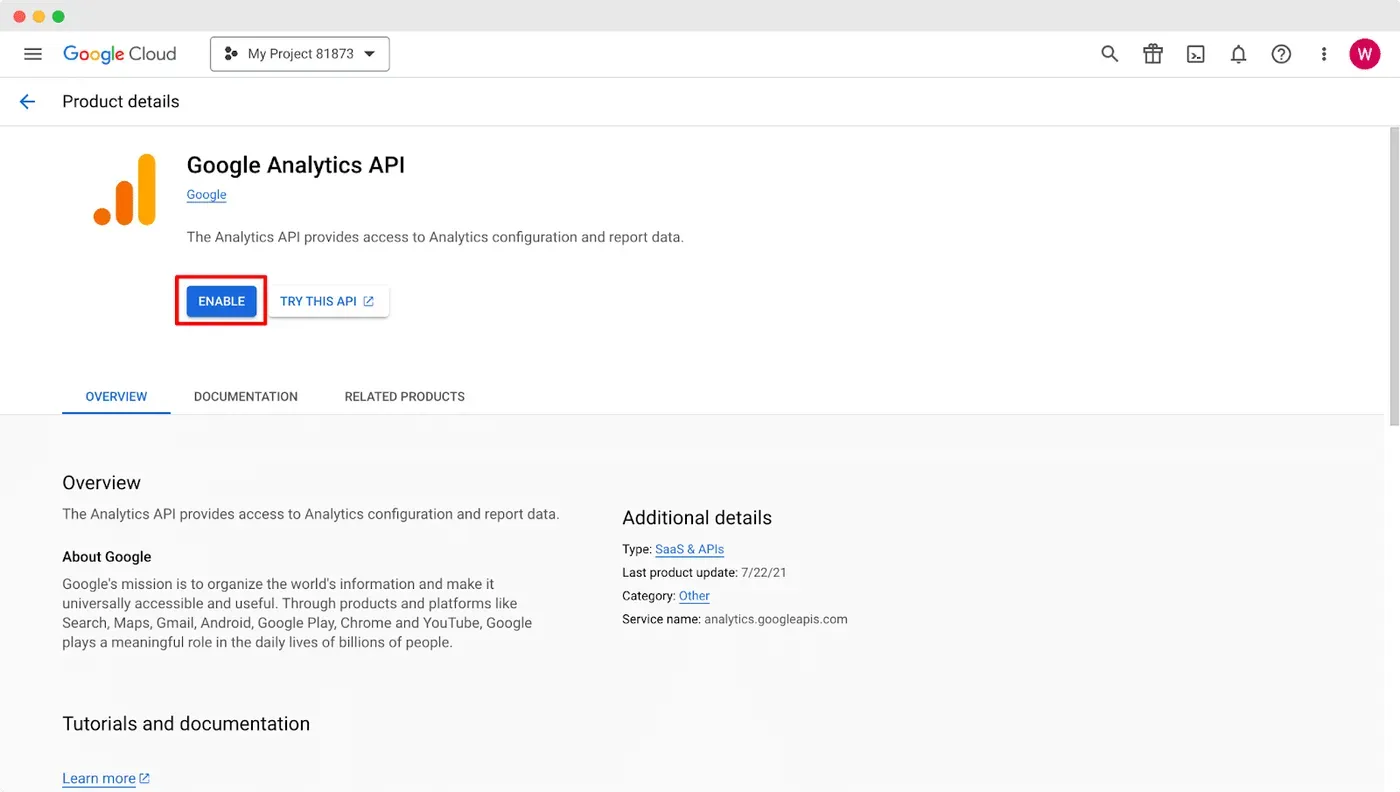Switch to the RELATED PRODUCTS tab
This screenshot has width=1400, height=792.
pyautogui.click(x=405, y=397)
